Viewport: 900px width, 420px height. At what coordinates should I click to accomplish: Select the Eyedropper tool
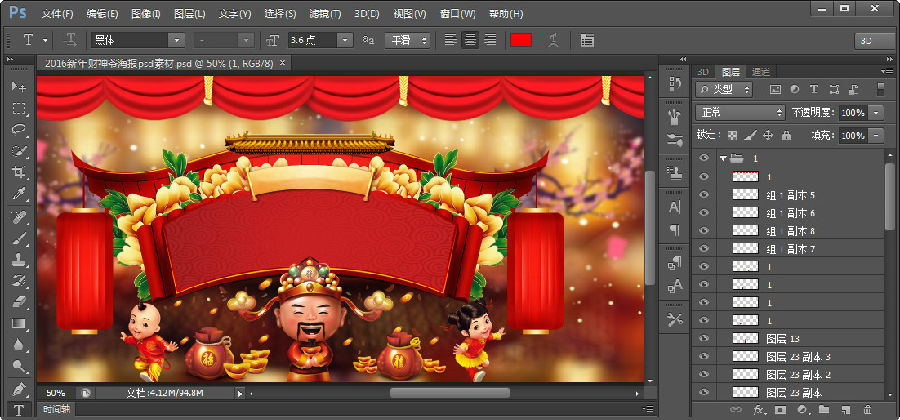[18, 194]
